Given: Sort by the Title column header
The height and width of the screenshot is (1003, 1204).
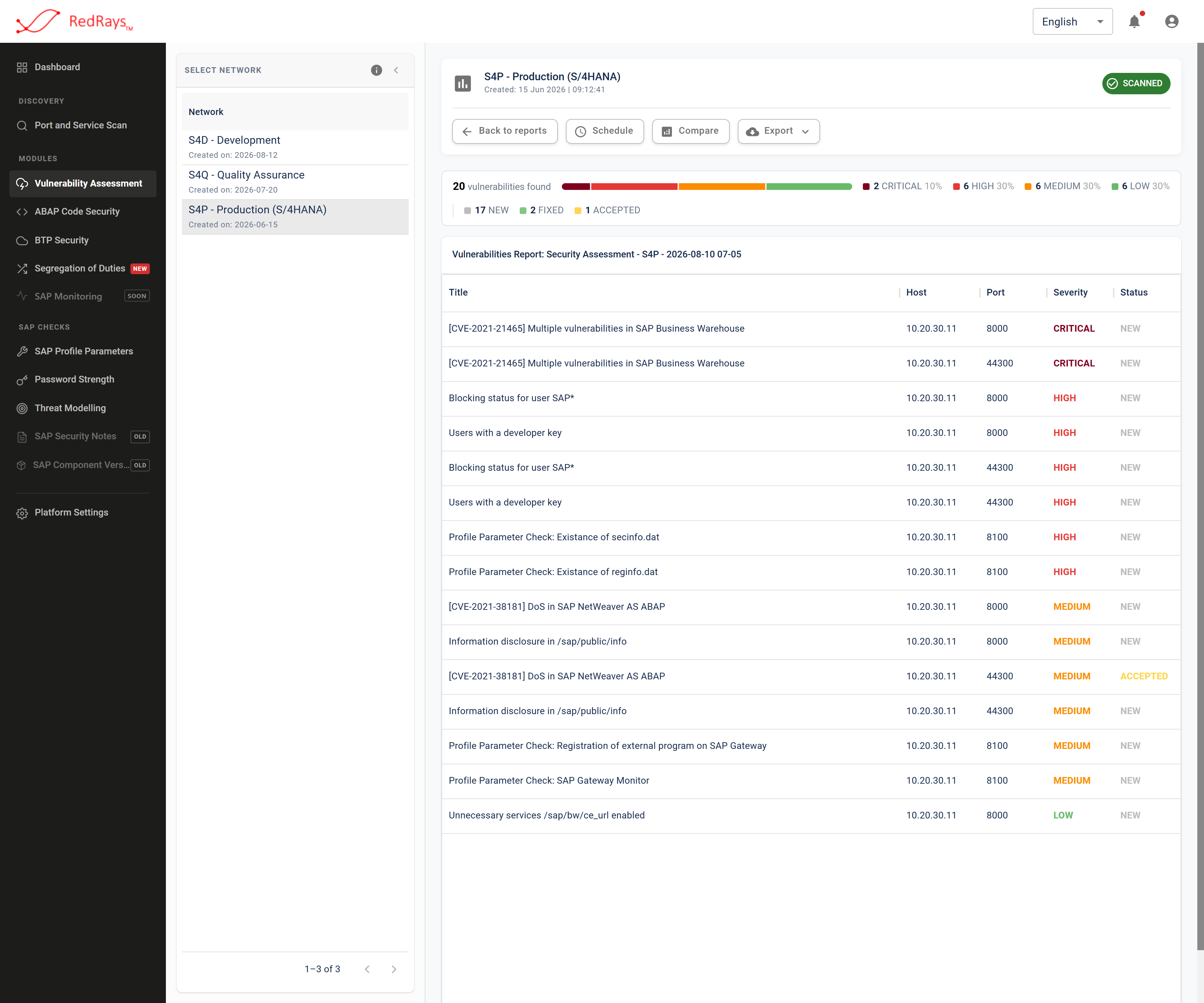Looking at the screenshot, I should pos(458,293).
